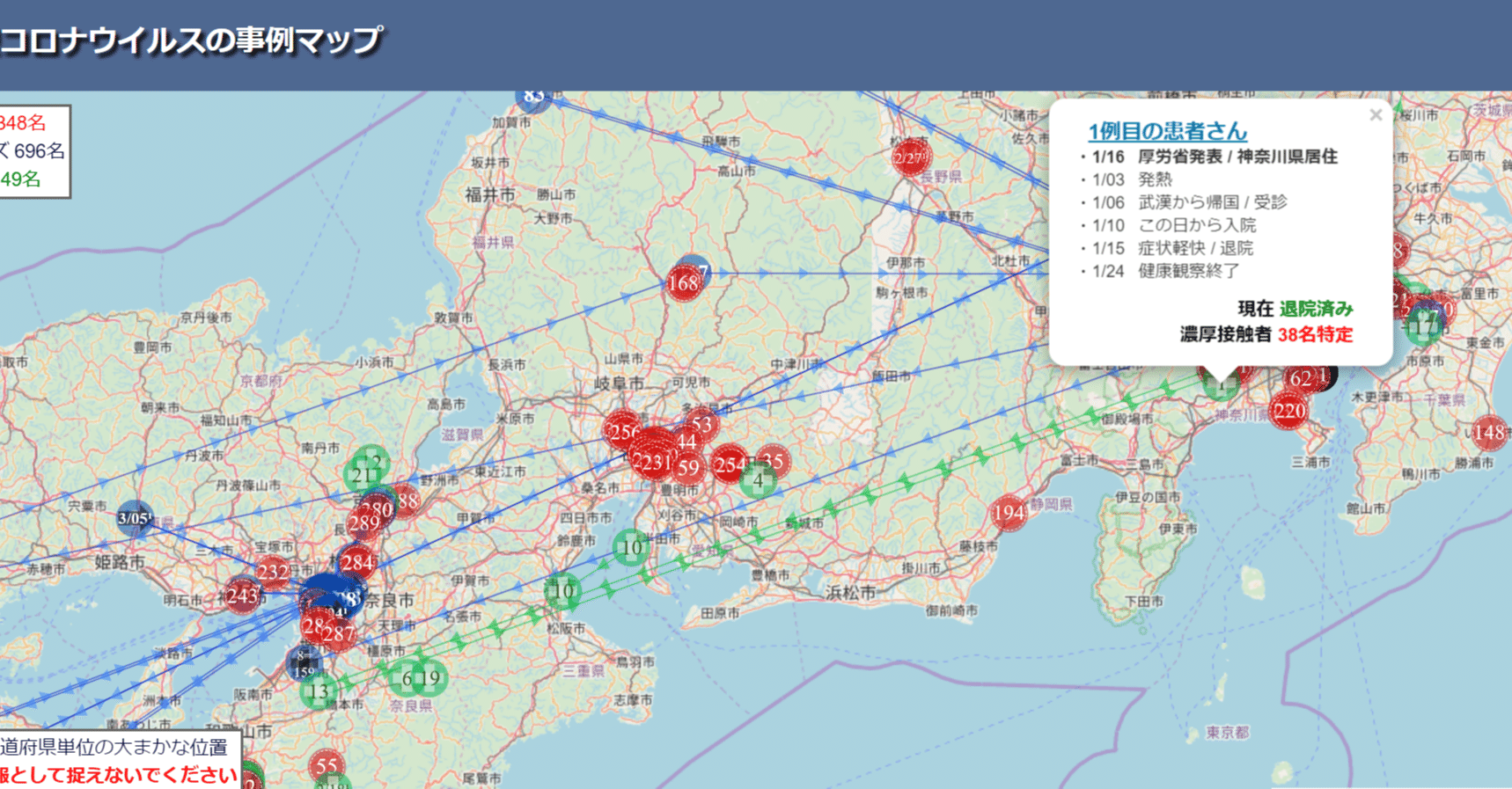Viewport: 1512px width, 789px height.
Task: Open the 1例目の患者さん link in popup
Action: click(x=1167, y=132)
